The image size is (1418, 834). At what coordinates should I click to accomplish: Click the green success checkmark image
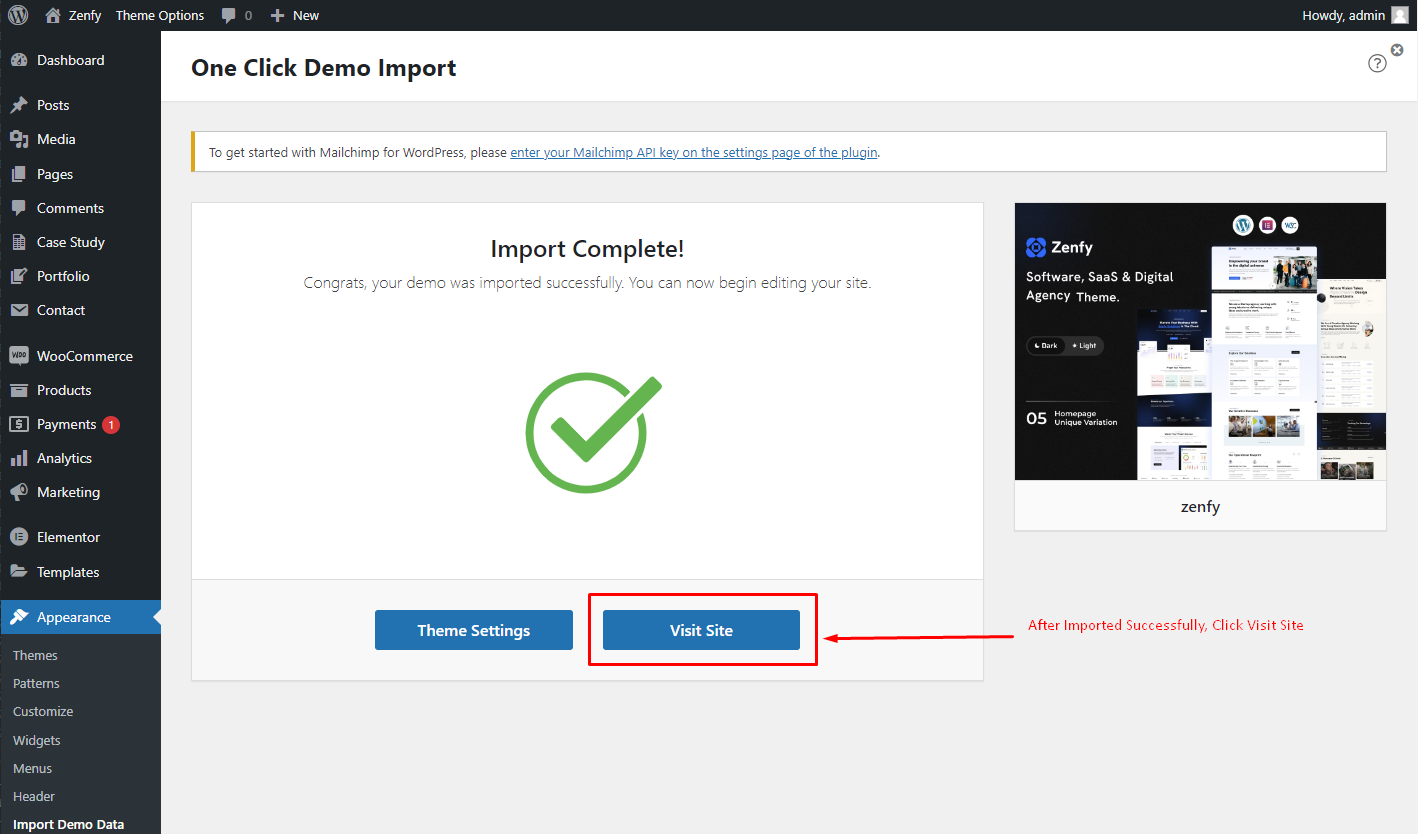pos(592,433)
